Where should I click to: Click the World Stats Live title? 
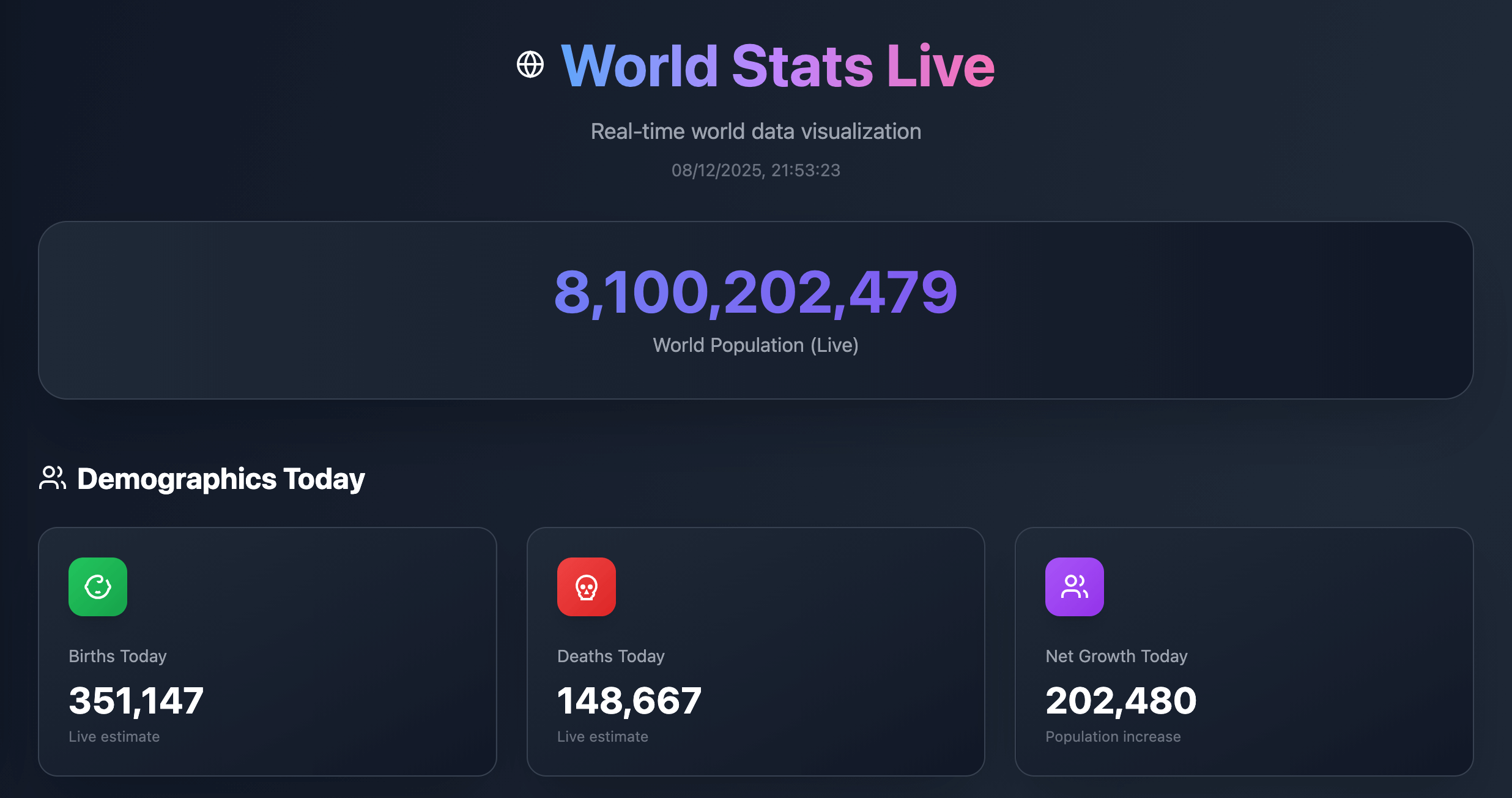pyautogui.click(x=777, y=66)
